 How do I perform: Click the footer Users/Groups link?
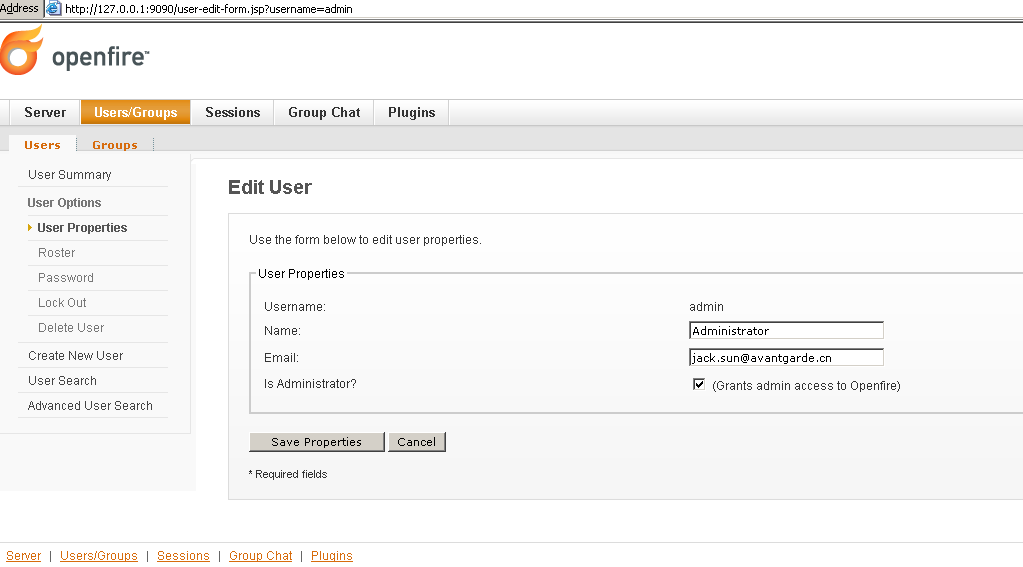[x=99, y=556]
